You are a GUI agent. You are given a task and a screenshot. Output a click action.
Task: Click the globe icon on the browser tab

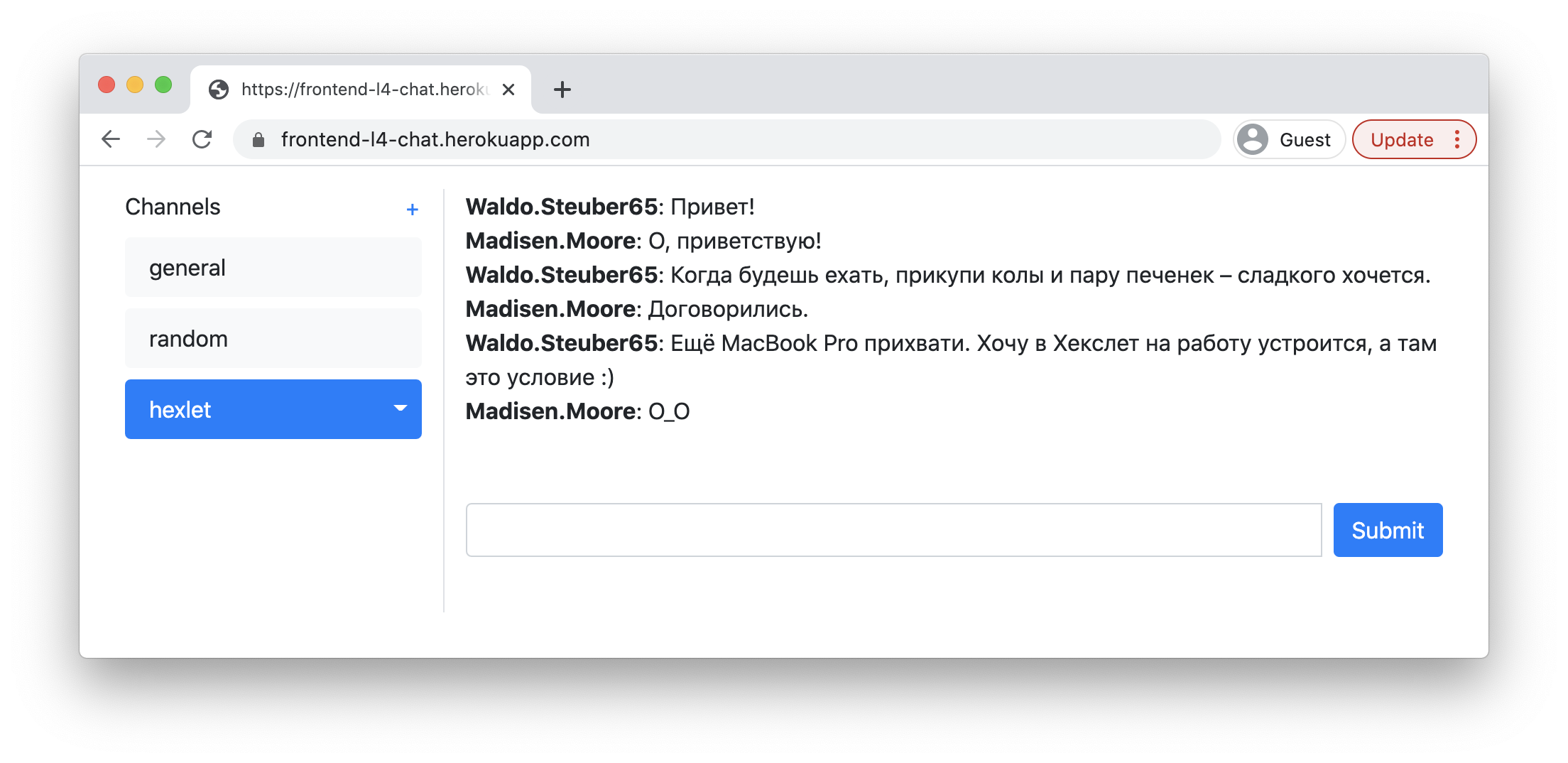coord(219,90)
